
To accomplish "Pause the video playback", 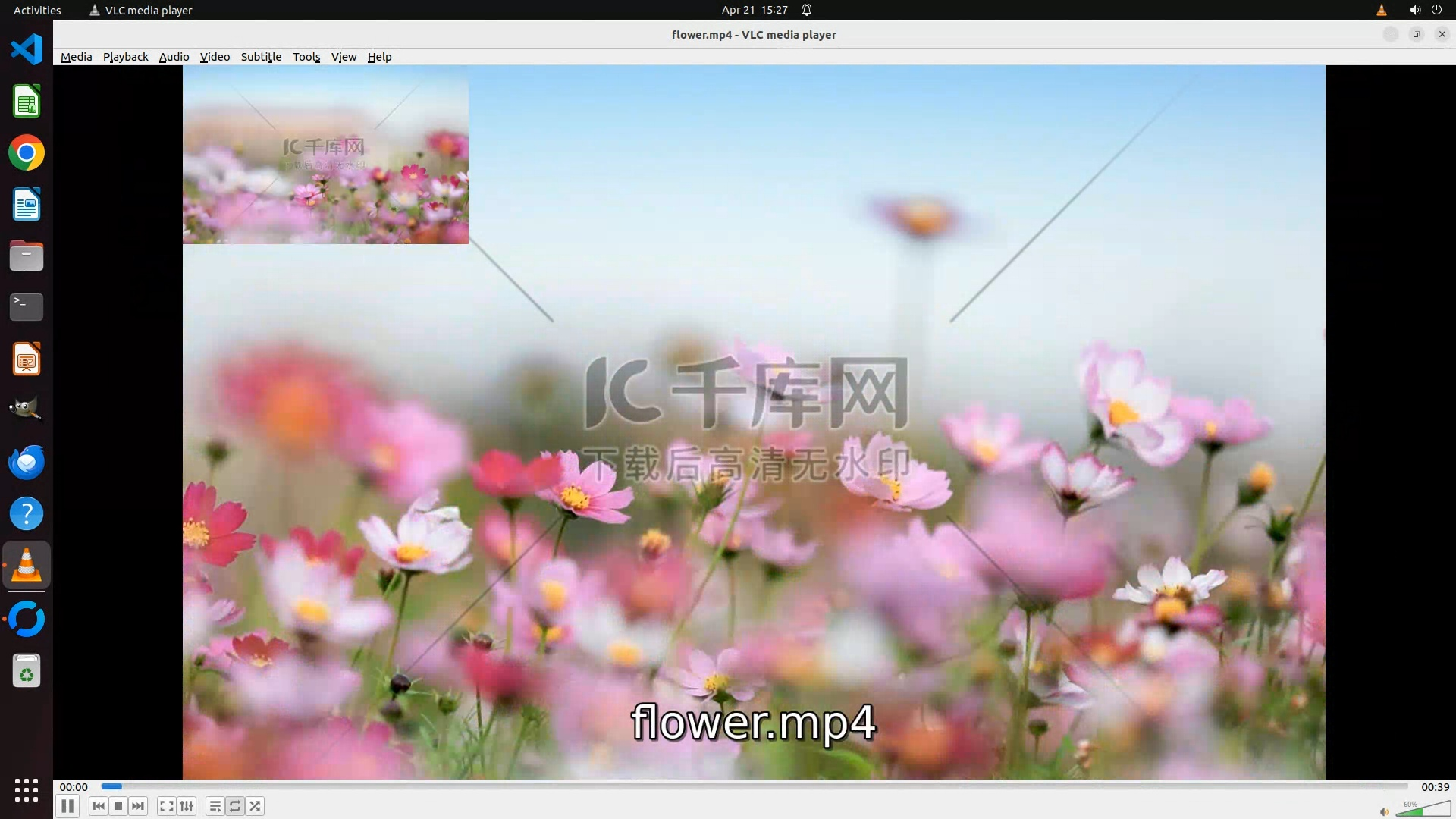I will pos(67,806).
